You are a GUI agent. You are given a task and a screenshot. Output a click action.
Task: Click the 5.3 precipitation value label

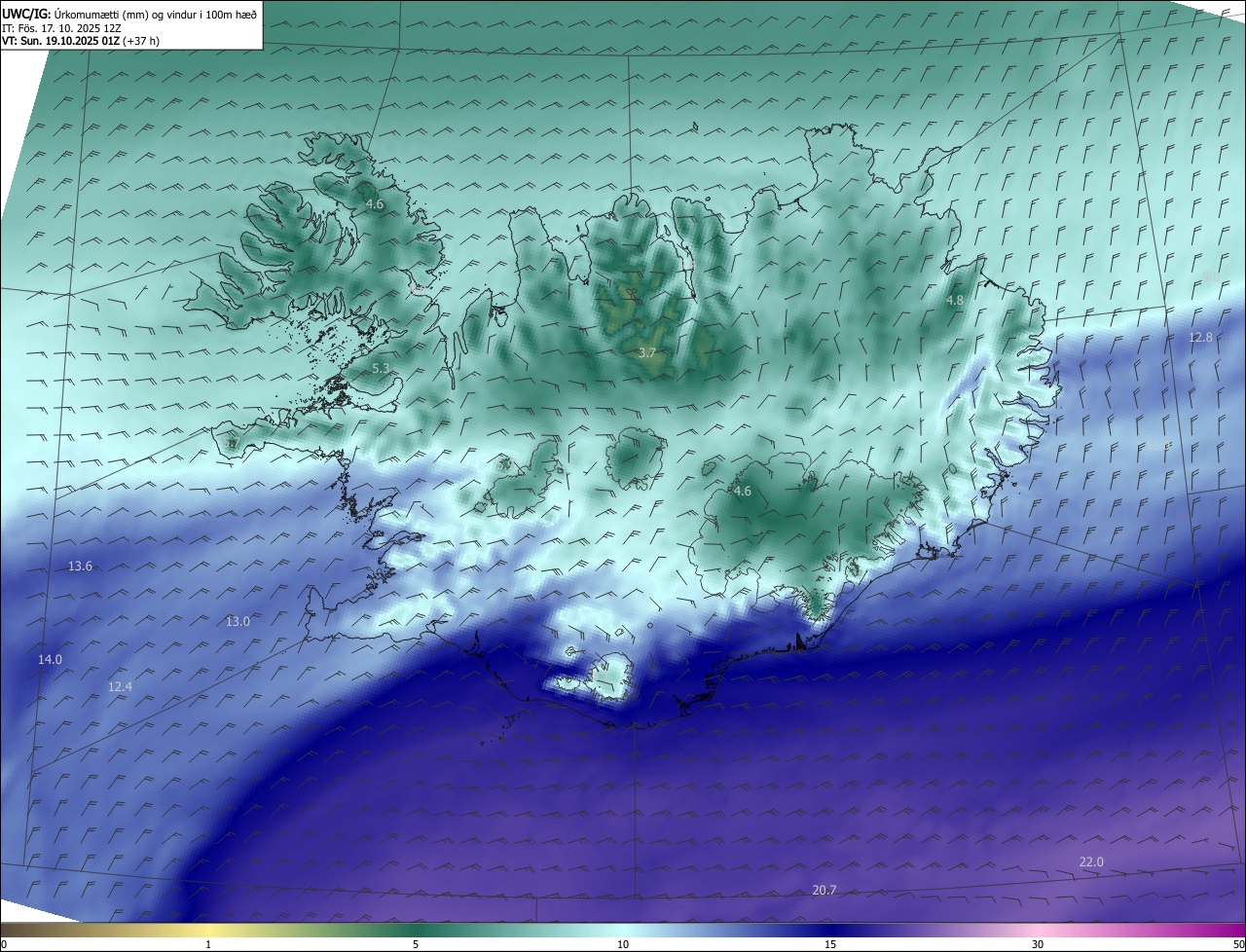pos(381,369)
